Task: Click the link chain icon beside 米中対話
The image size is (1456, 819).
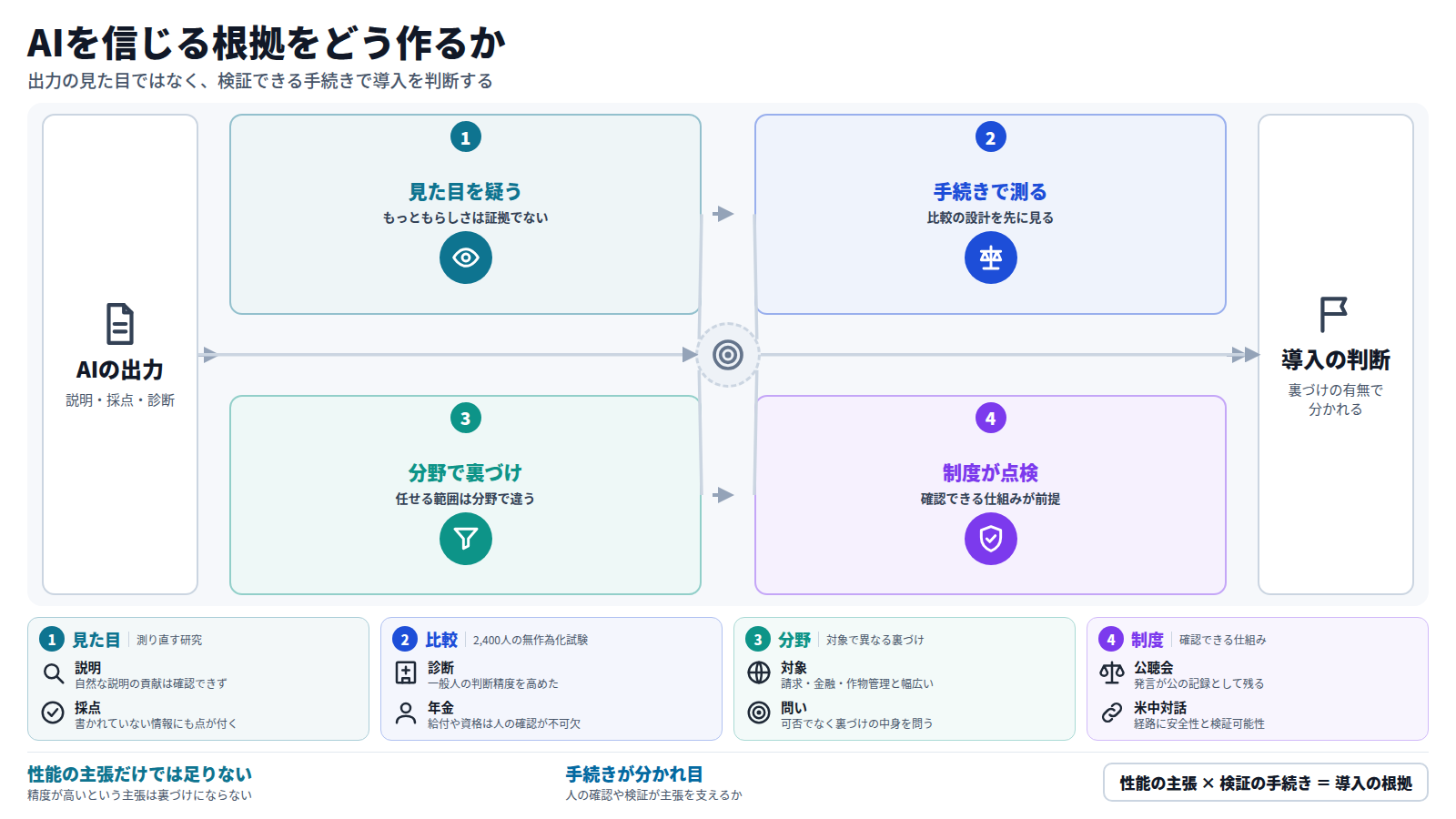Action: [x=1112, y=713]
